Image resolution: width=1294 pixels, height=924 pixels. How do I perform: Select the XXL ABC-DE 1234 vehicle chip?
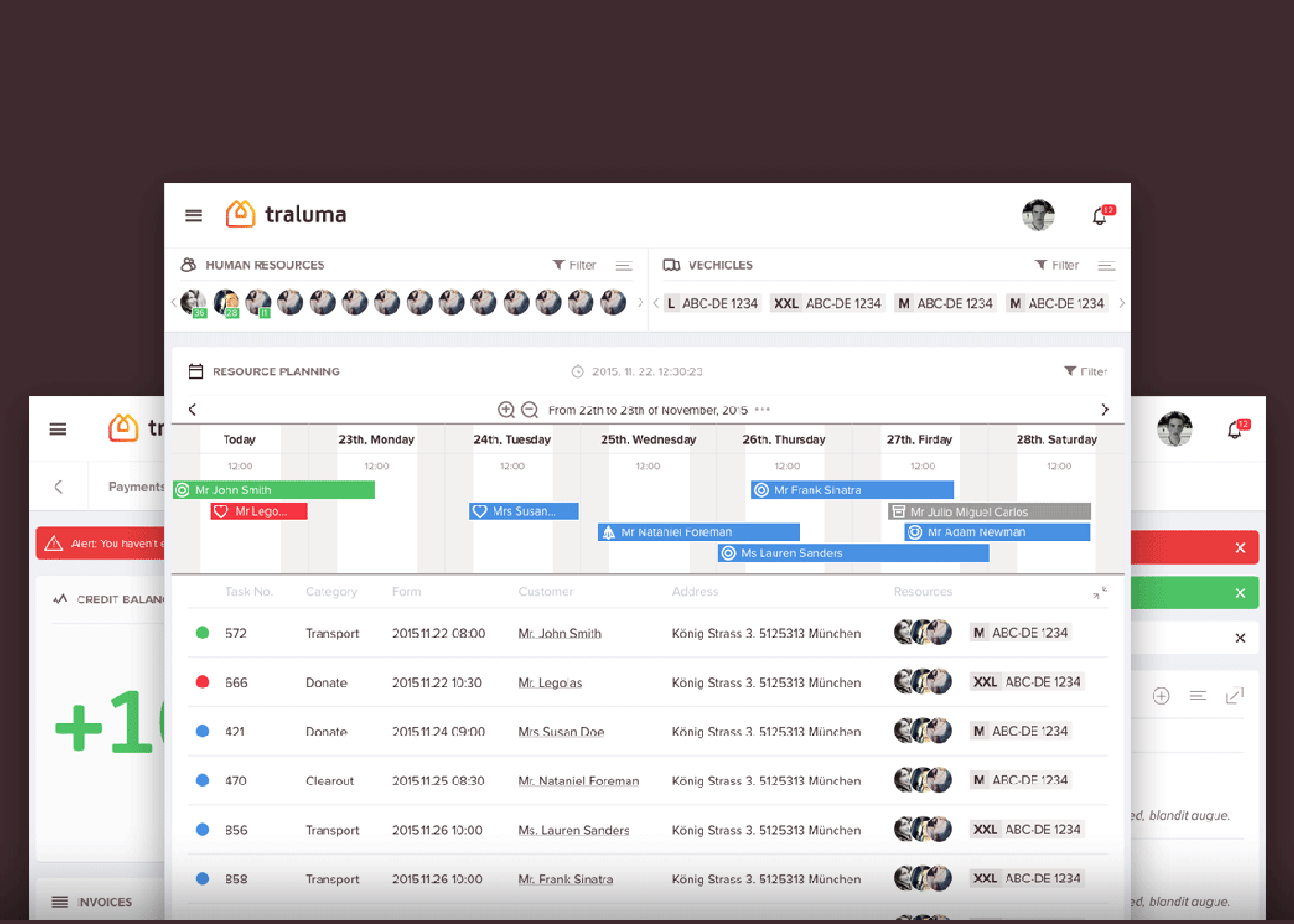[x=827, y=303]
